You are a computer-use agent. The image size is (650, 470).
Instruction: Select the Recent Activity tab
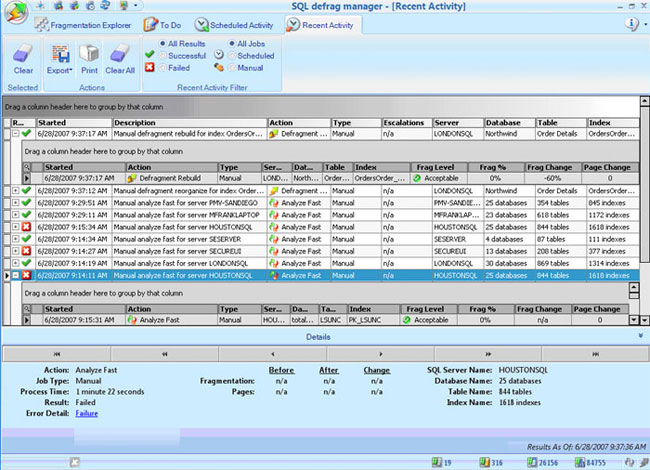[x=321, y=25]
